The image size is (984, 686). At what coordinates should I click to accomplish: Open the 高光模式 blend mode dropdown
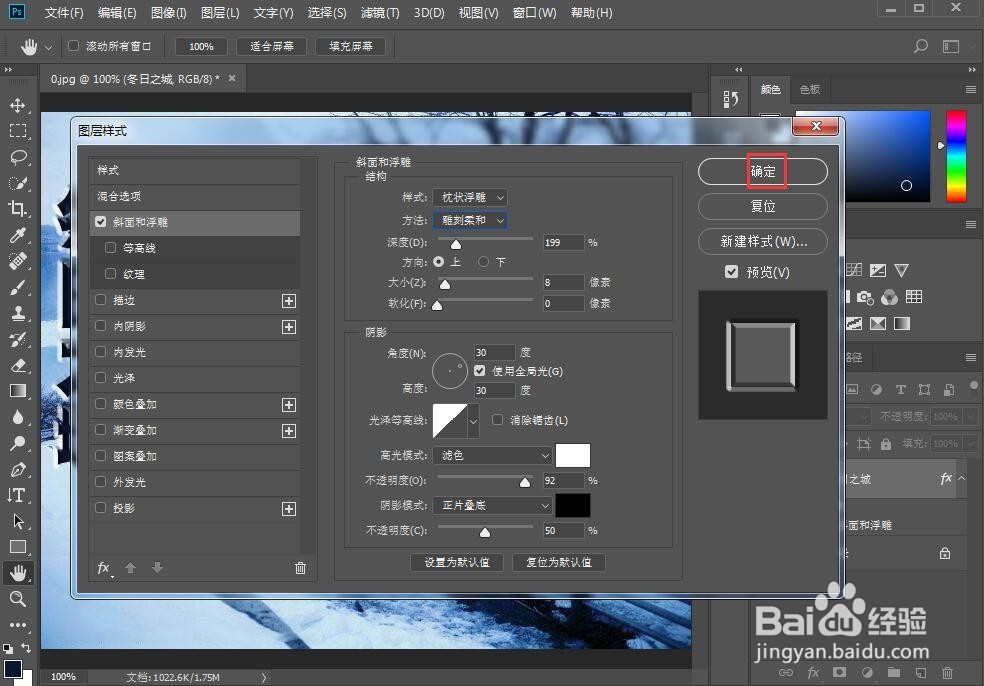tap(492, 455)
